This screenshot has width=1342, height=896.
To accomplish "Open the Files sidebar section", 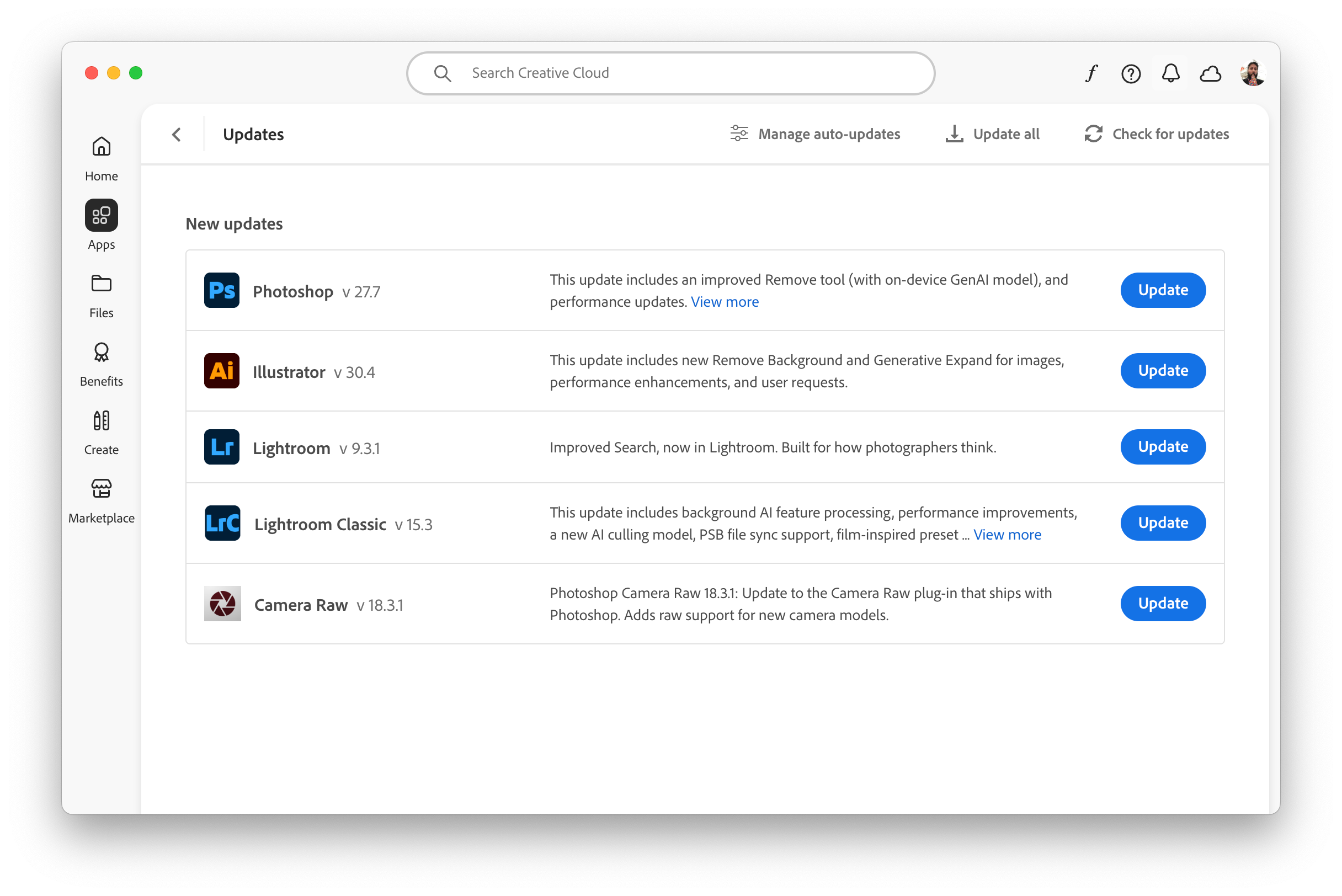I will (101, 295).
